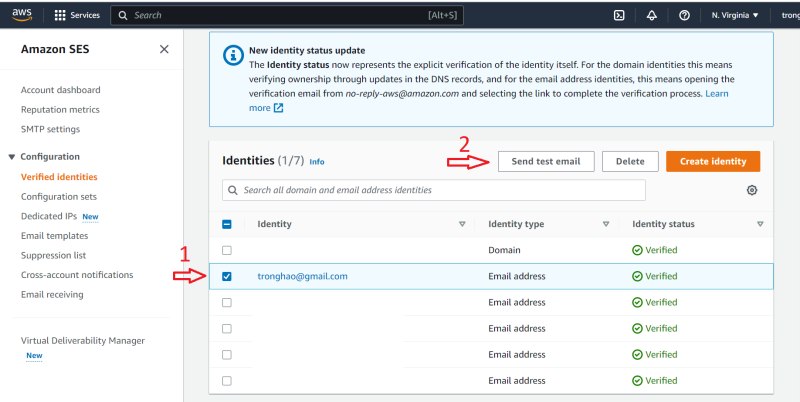Open Reputation metrics
800x402 pixels.
[x=60, y=110]
